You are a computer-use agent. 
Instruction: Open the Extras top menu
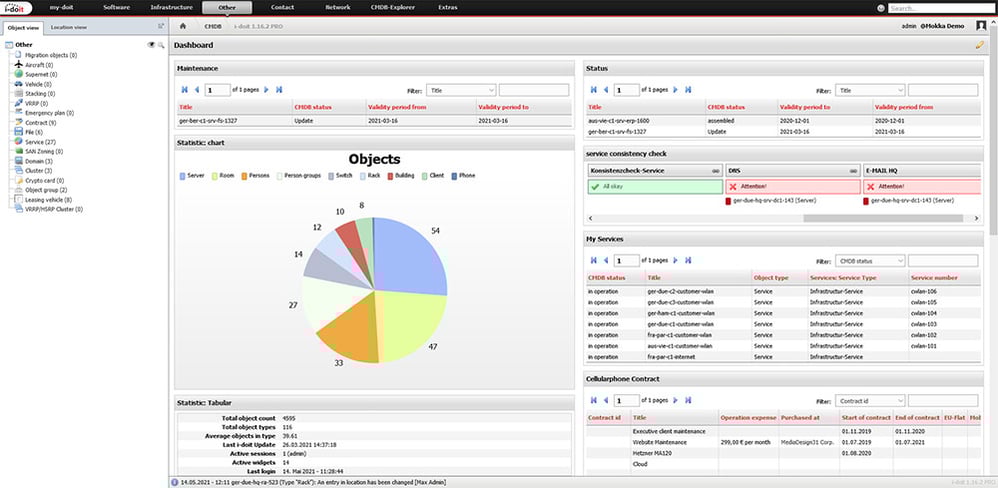[447, 8]
